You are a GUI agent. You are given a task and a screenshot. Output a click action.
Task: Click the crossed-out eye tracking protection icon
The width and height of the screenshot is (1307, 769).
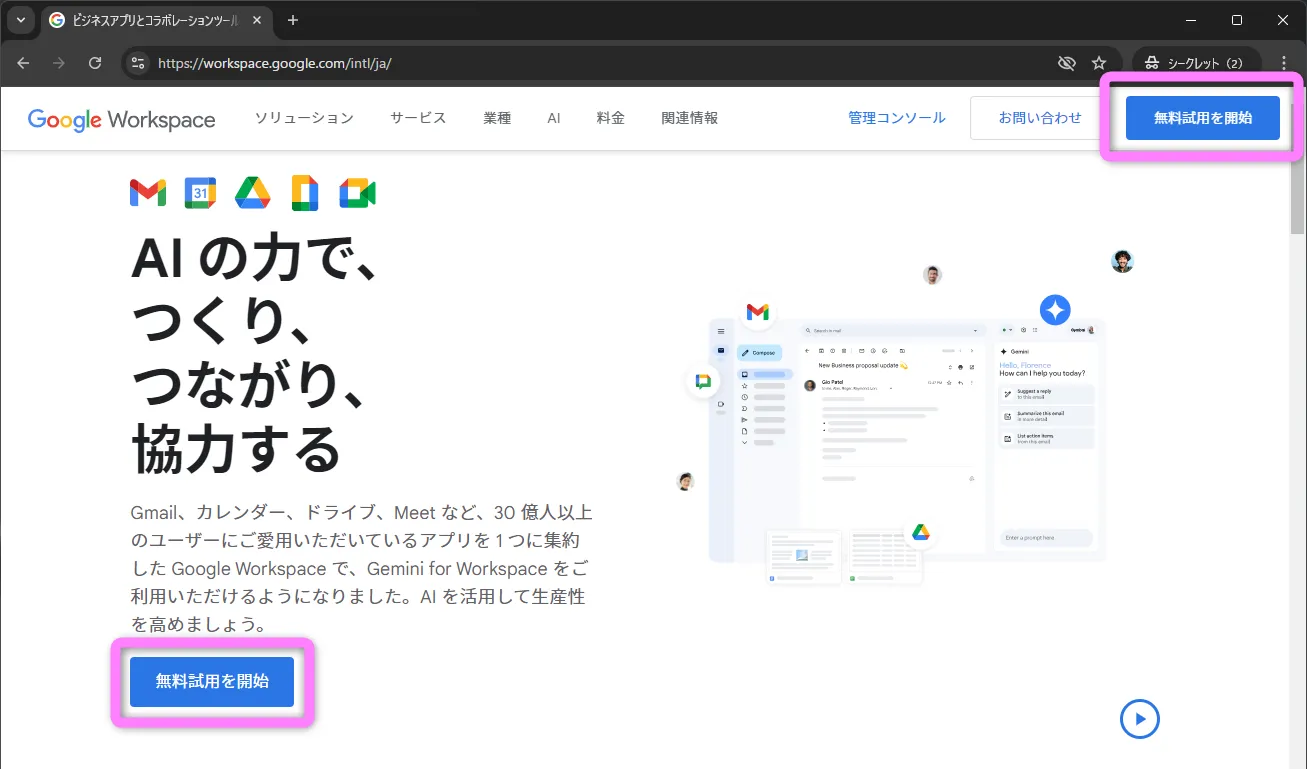pos(1066,62)
